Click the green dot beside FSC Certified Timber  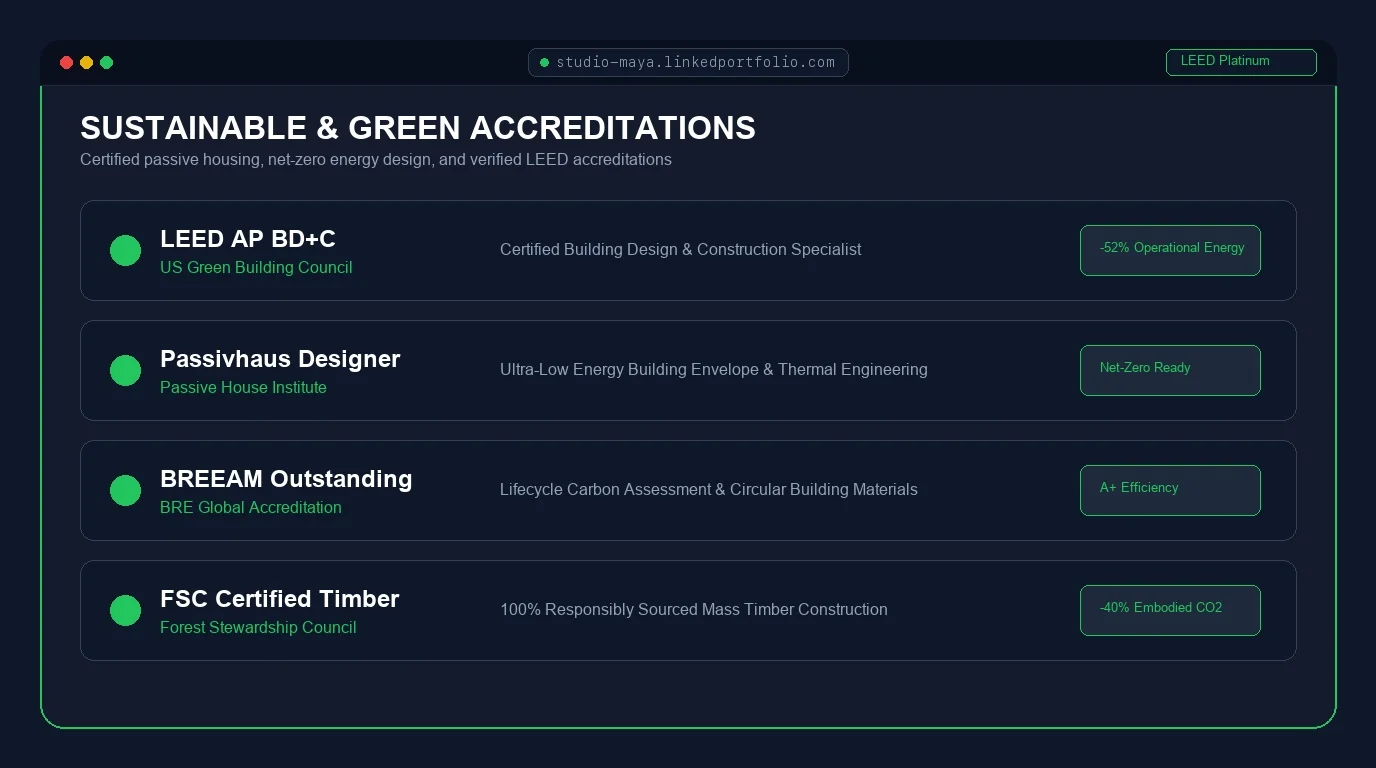(x=125, y=610)
